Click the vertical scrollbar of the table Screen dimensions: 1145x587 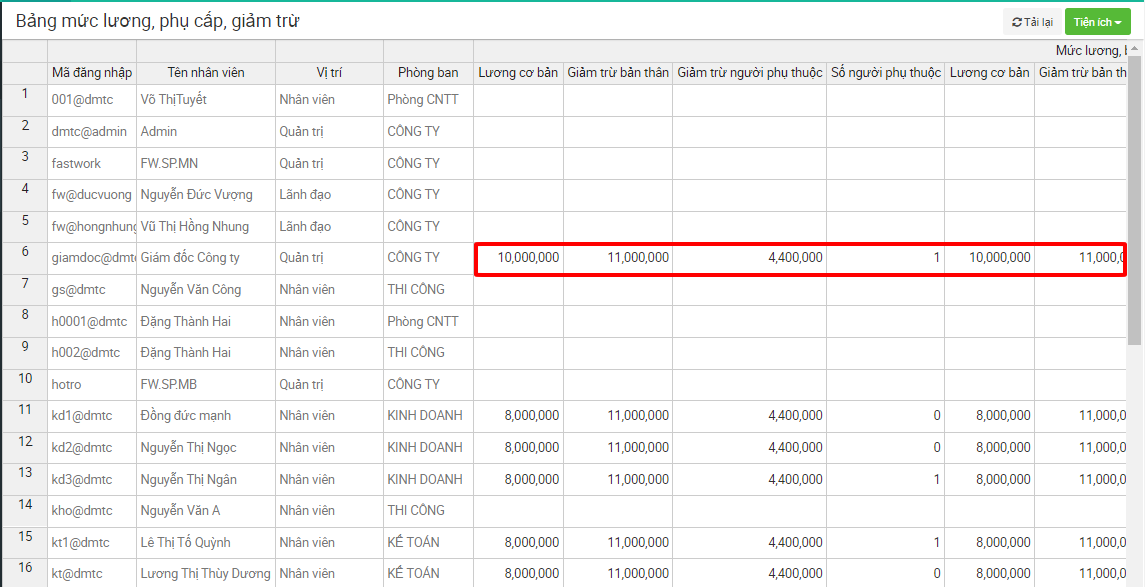1135,200
